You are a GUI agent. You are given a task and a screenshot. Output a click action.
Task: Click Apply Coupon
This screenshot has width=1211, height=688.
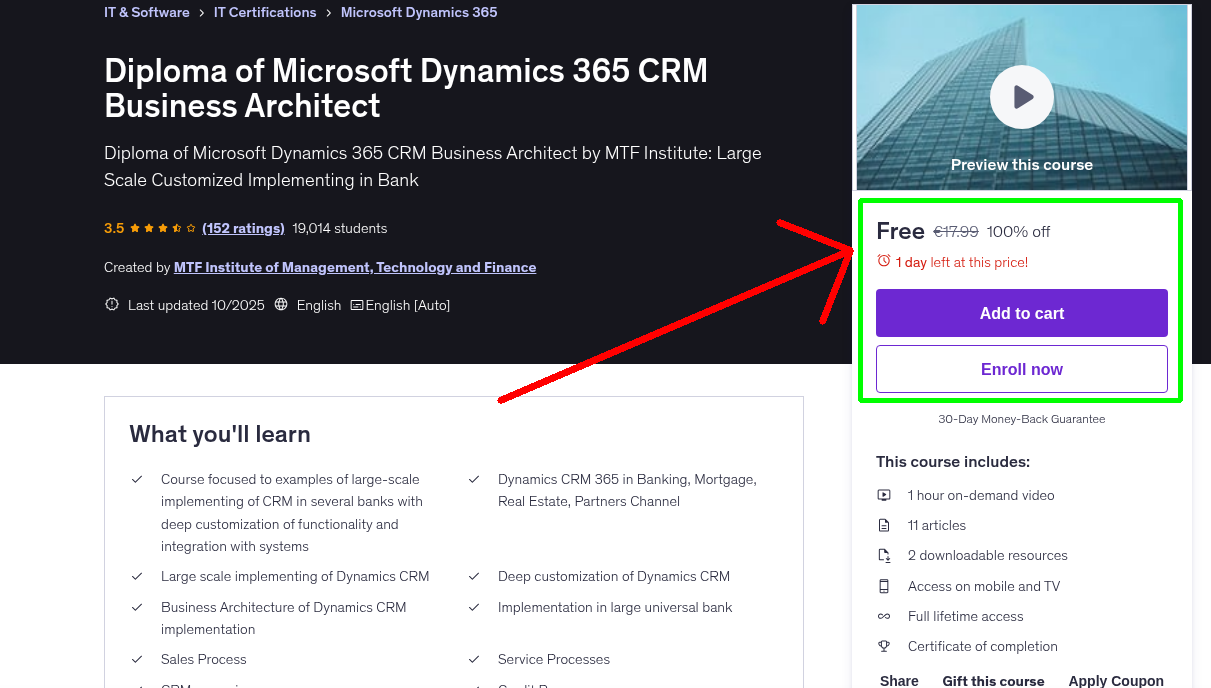tap(1116, 680)
